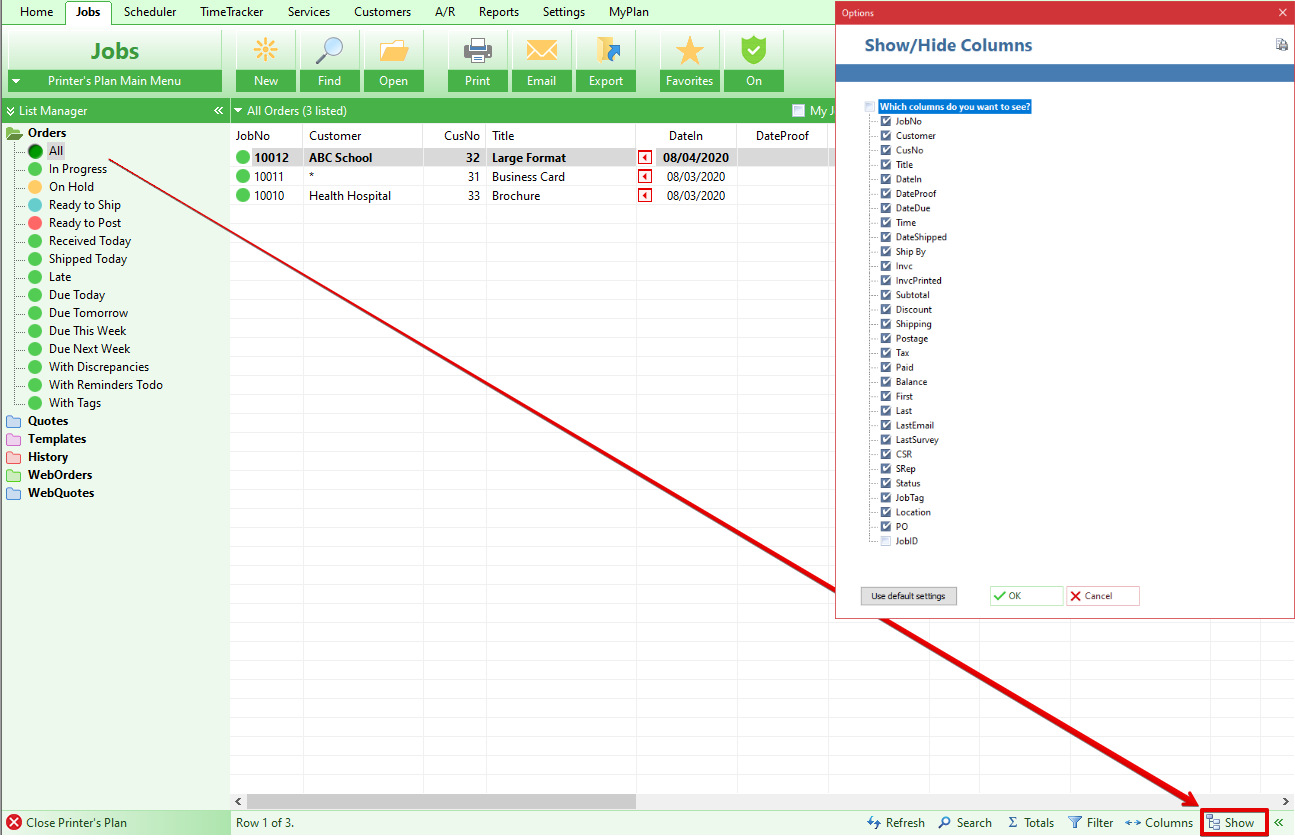Expand the WebOrders folder
Image resolution: width=1295 pixels, height=840 pixels.
(14, 475)
